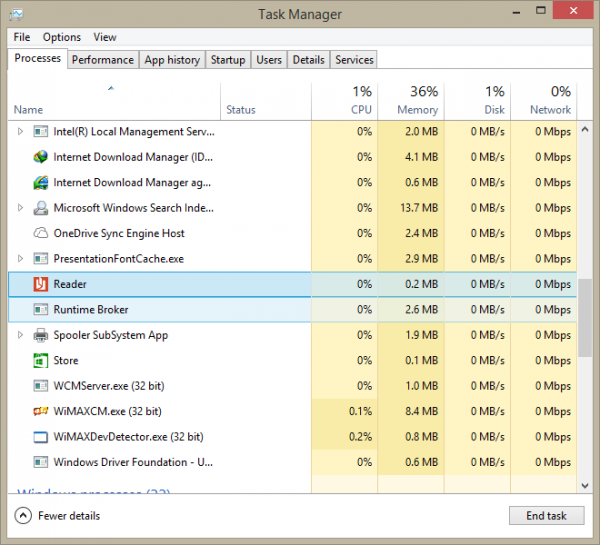Click the vertical scrollbar thumb
Screen dimensions: 600x545
[585, 318]
